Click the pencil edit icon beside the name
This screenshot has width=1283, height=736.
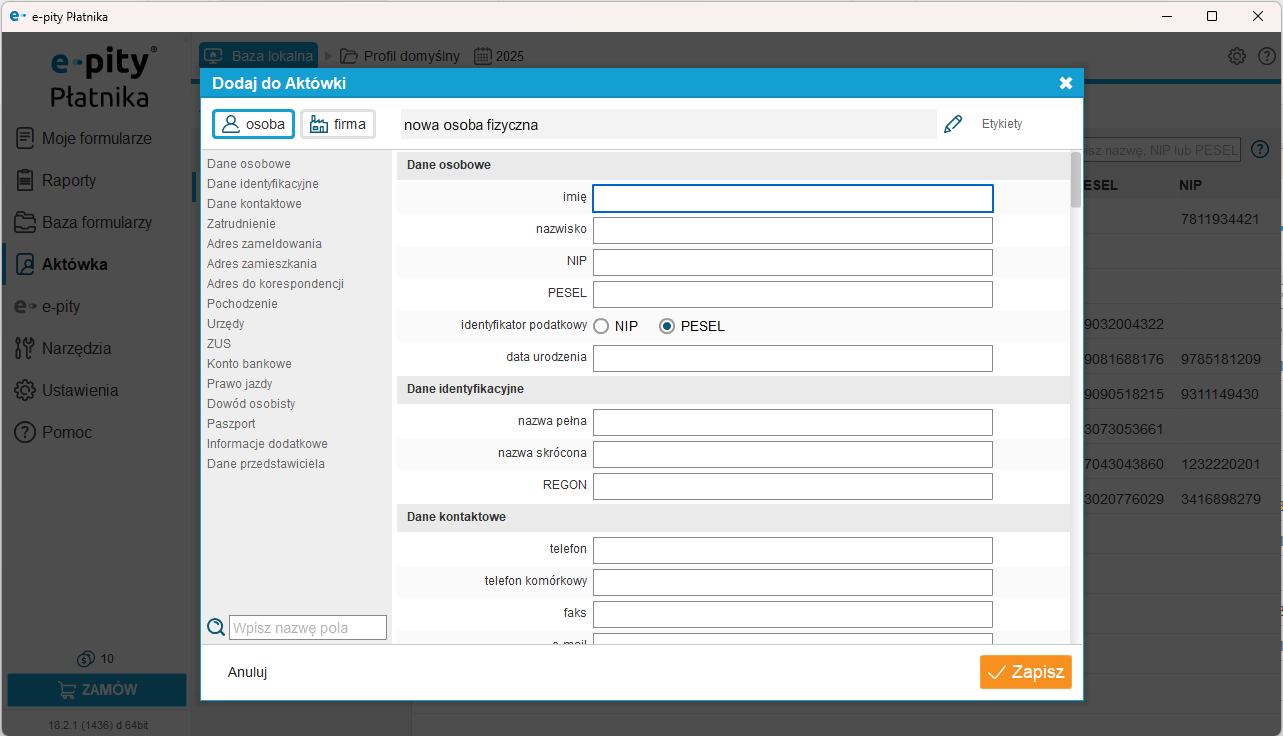[x=952, y=124]
